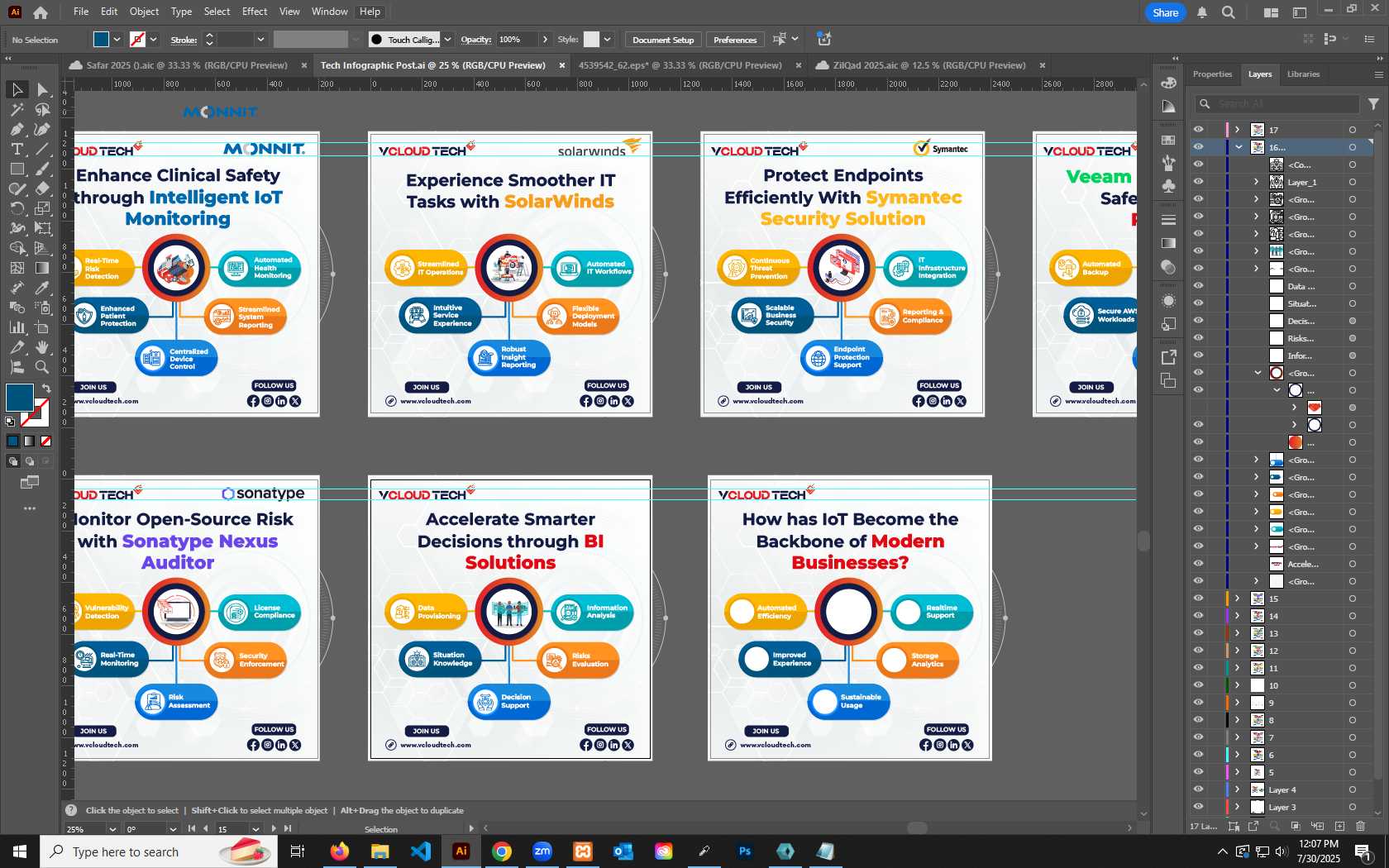Collapse the expanded layer 16

[1239, 147]
